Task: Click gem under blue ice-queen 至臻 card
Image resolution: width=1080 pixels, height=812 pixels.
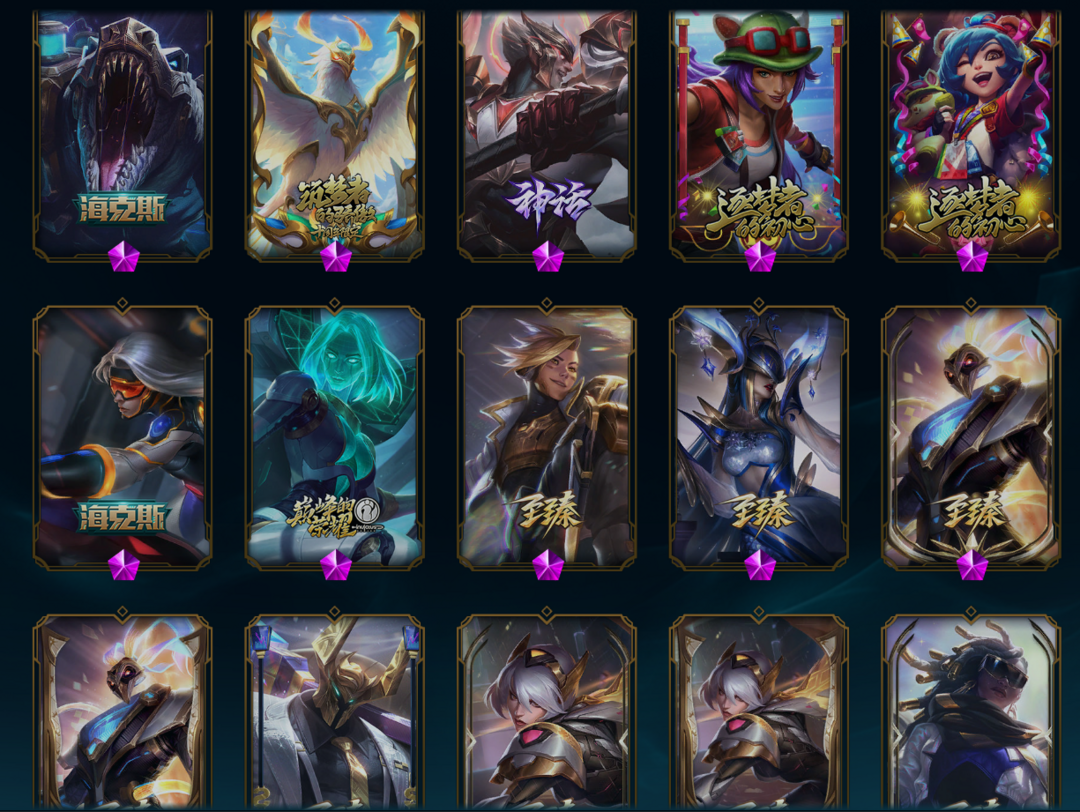Action: point(760,565)
